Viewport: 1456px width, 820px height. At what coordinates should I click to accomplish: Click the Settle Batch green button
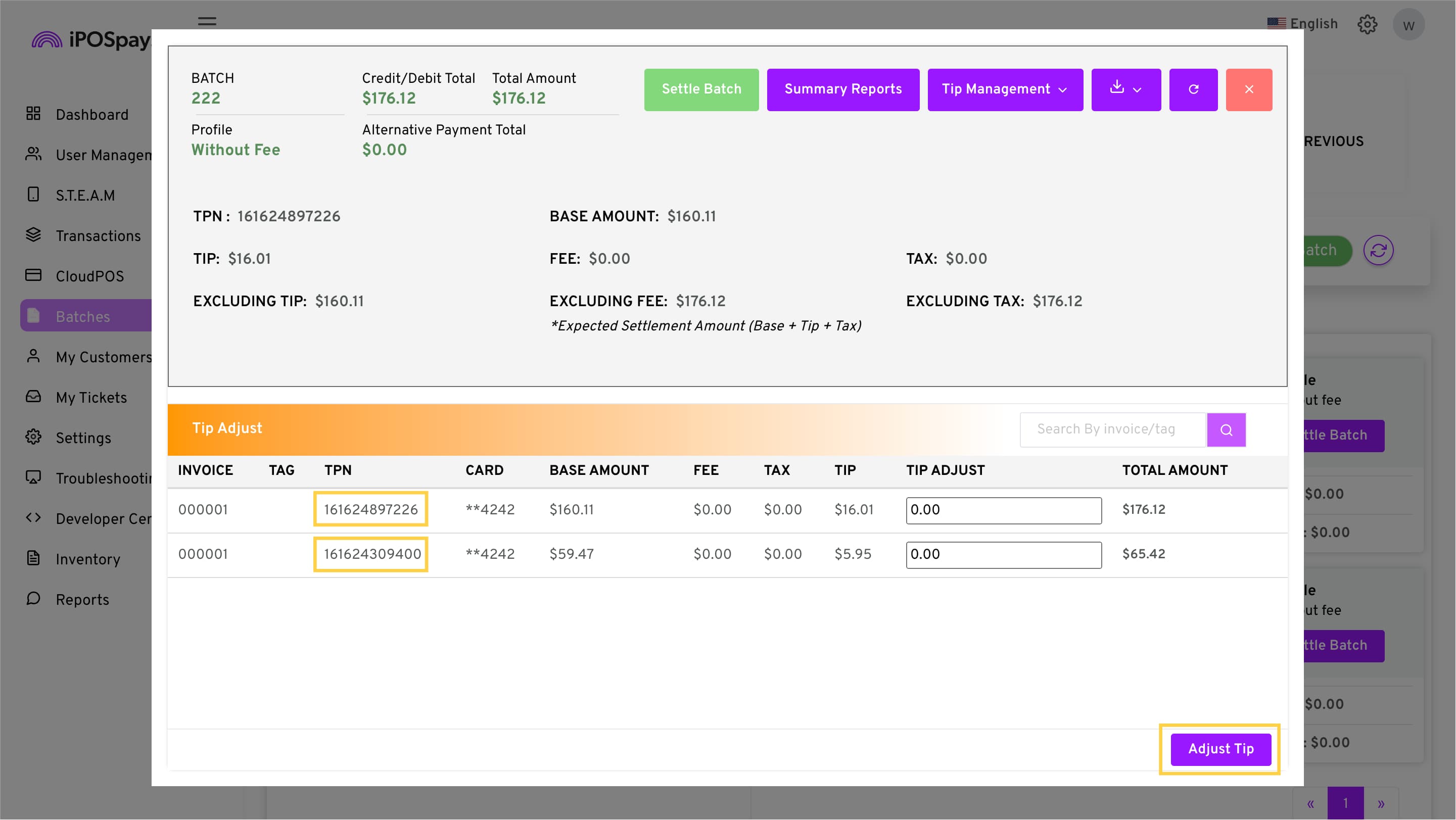pyautogui.click(x=701, y=90)
